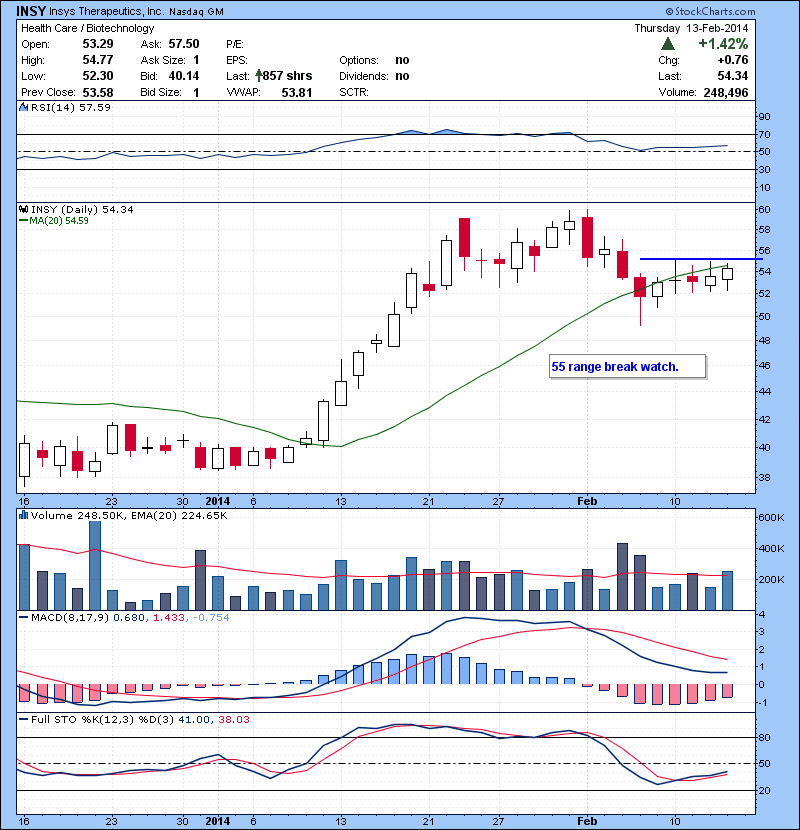The height and width of the screenshot is (830, 800).
Task: Open the StockCharts.com copyright link
Action: click(711, 11)
